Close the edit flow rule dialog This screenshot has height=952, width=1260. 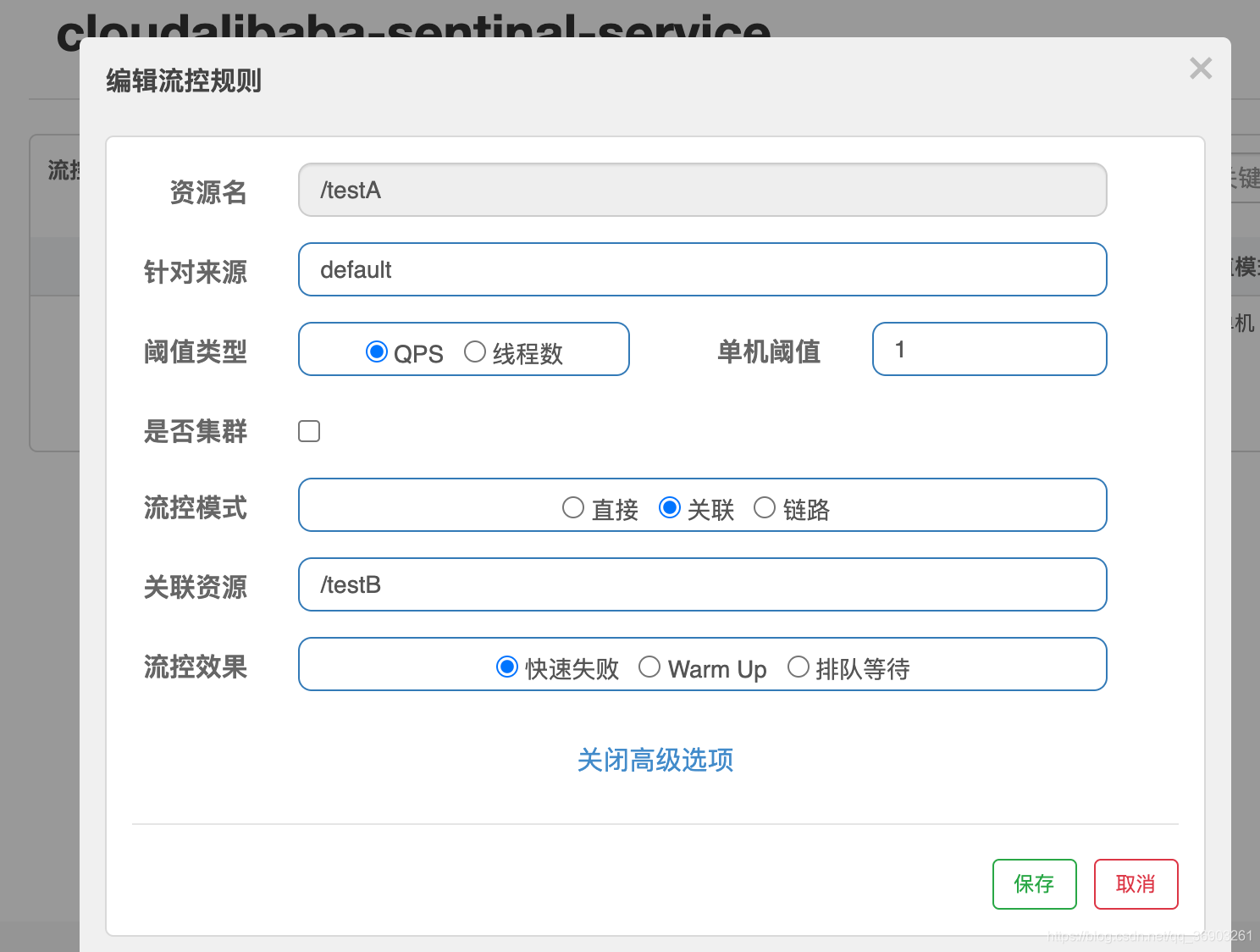coord(1201,68)
